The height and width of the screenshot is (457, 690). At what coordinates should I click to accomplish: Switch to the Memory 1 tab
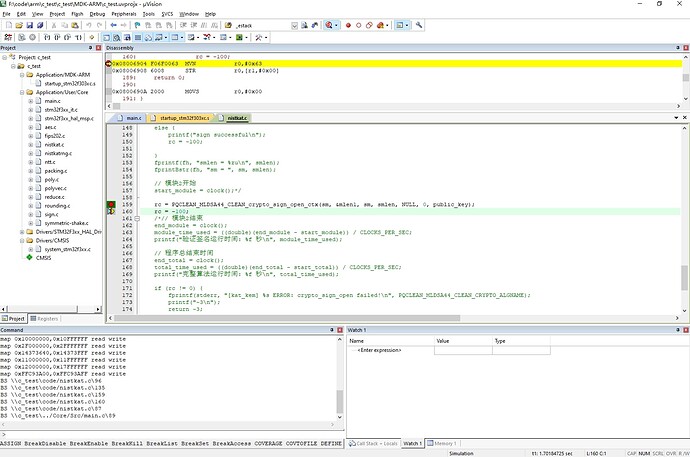[x=443, y=443]
